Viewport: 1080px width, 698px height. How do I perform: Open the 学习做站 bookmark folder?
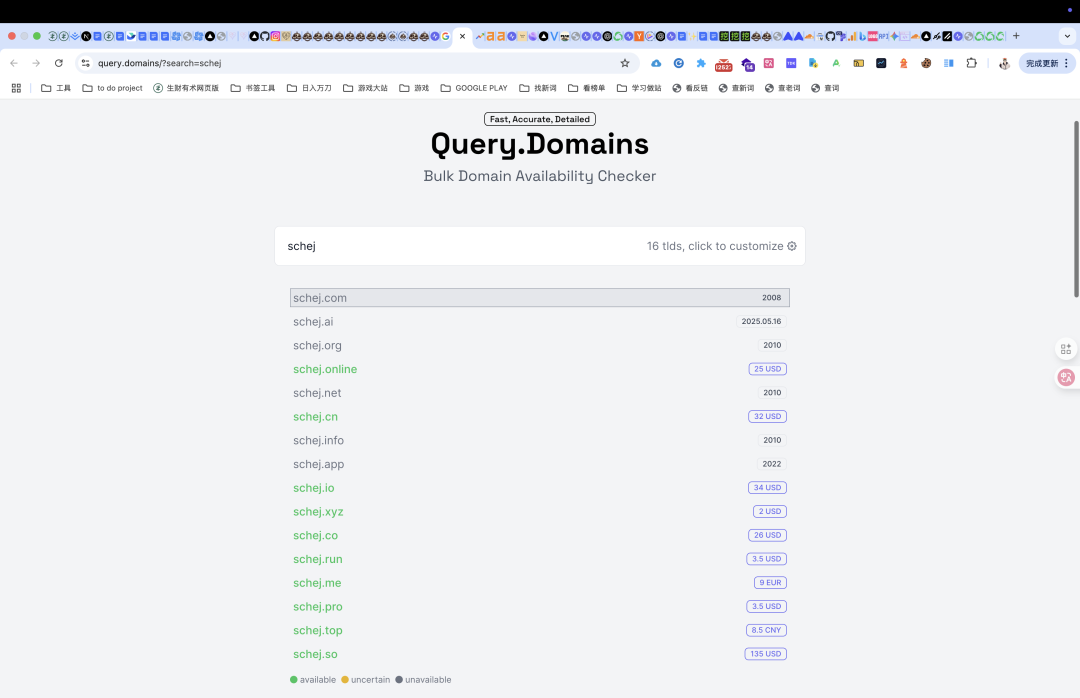[639, 88]
